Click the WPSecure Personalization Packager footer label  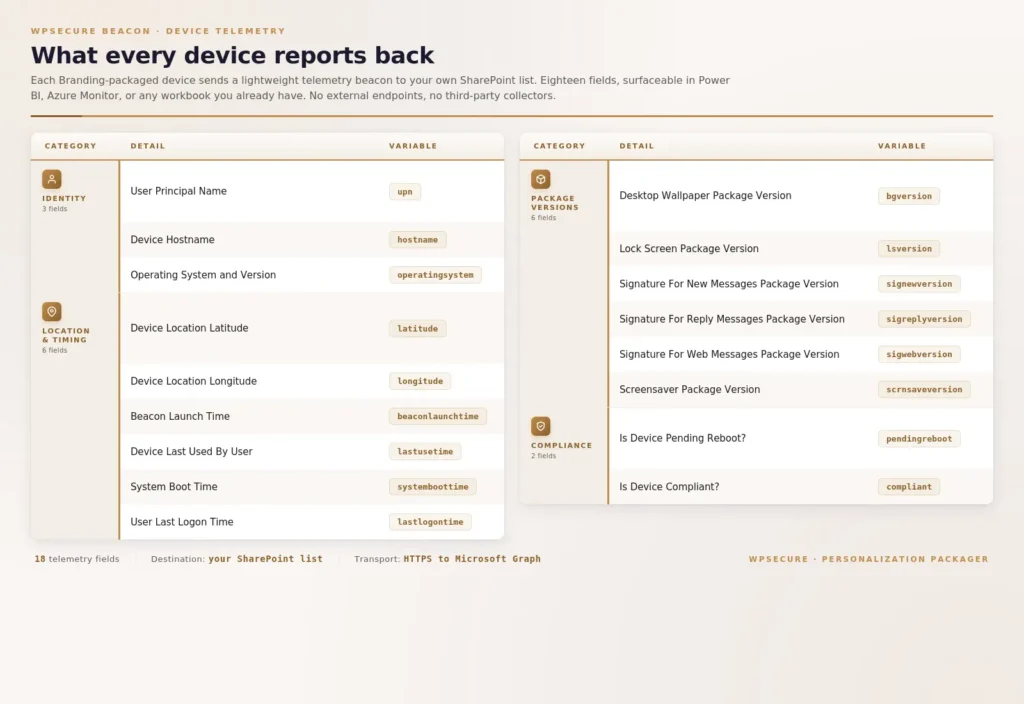click(868, 559)
